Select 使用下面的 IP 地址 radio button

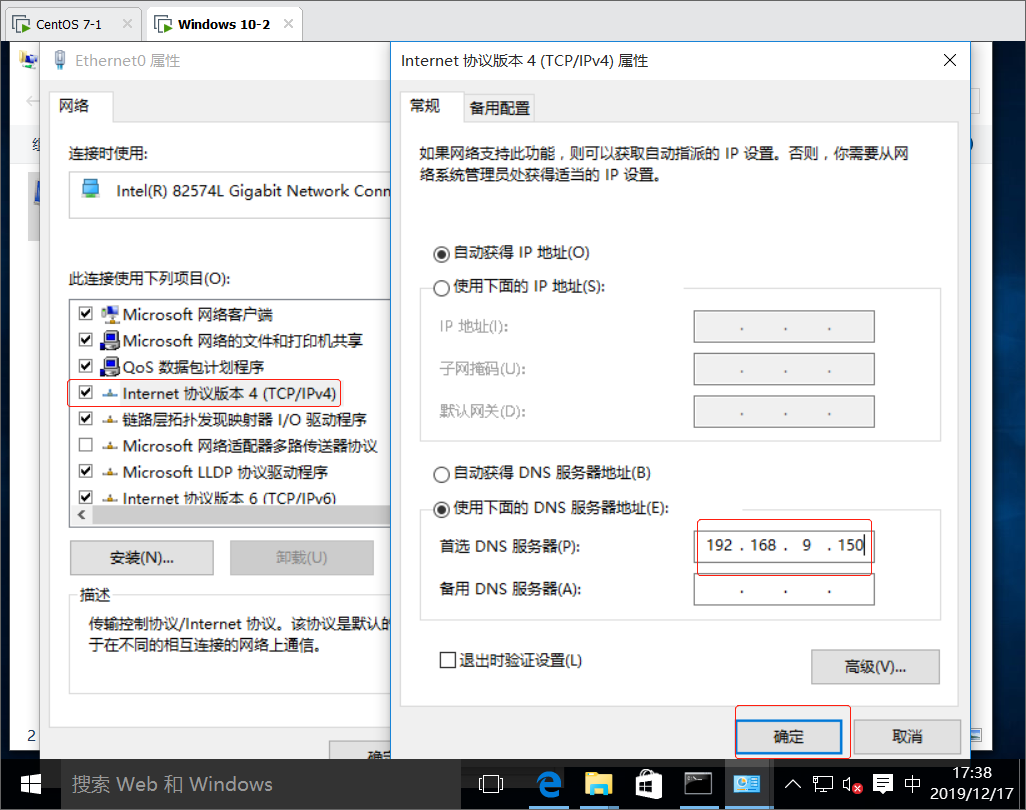[x=442, y=288]
